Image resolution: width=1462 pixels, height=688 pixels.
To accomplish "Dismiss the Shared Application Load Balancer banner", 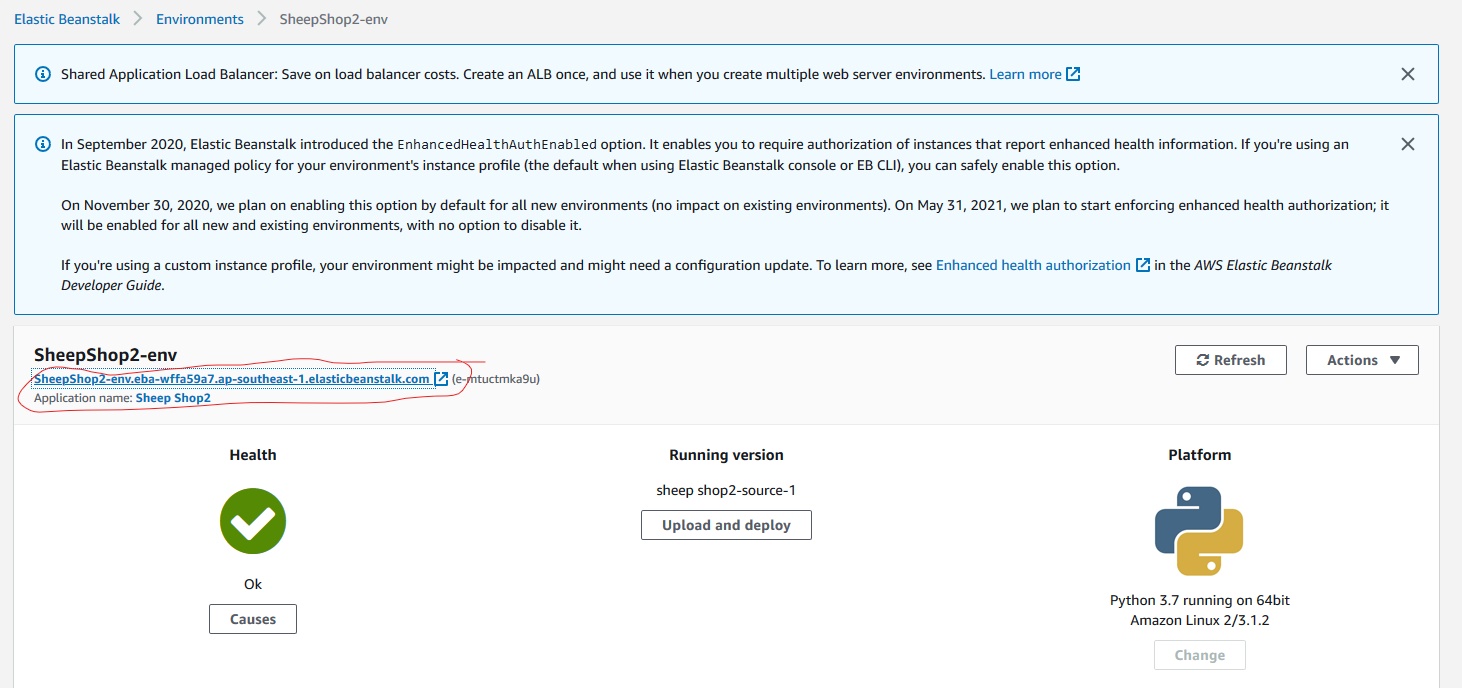I will click(1407, 74).
